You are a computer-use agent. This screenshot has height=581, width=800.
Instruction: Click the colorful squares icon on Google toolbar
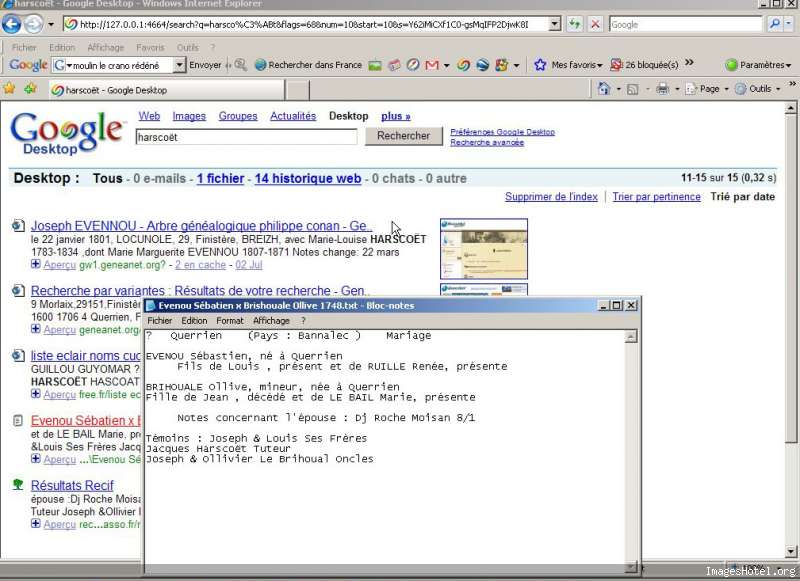coord(502,65)
